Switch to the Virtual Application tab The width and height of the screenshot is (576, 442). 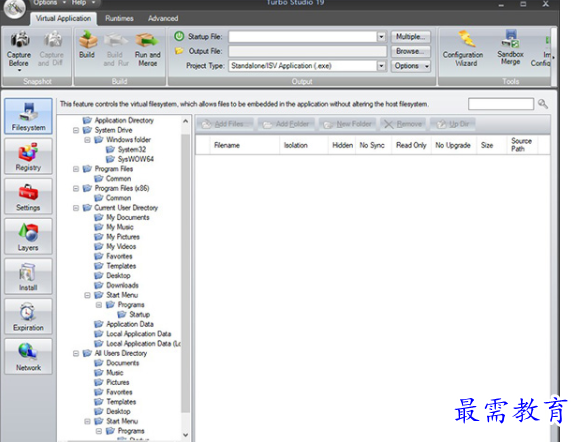click(x=63, y=18)
